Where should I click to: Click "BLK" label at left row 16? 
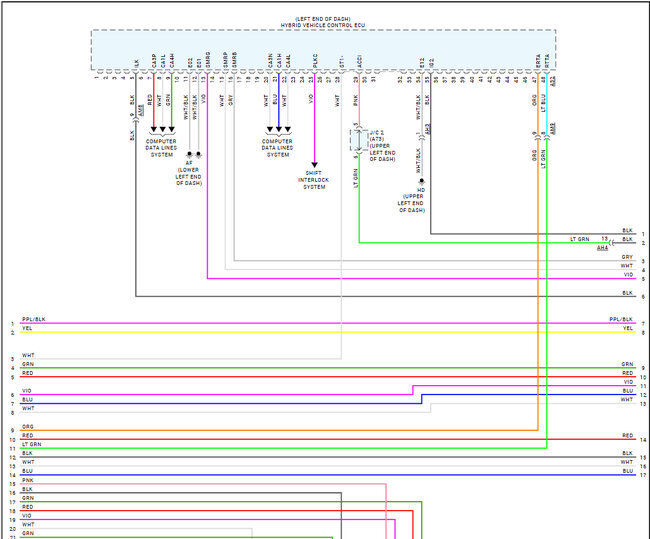(27, 489)
